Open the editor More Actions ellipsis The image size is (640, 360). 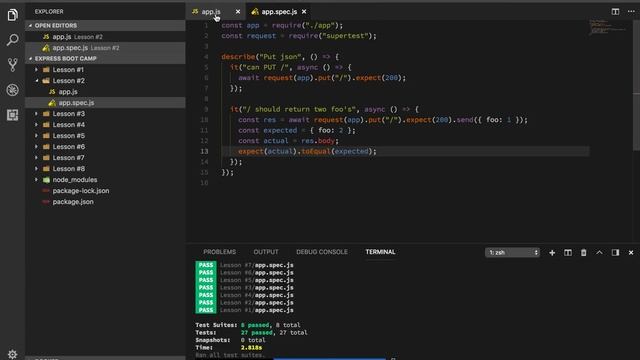pyautogui.click(x=631, y=11)
